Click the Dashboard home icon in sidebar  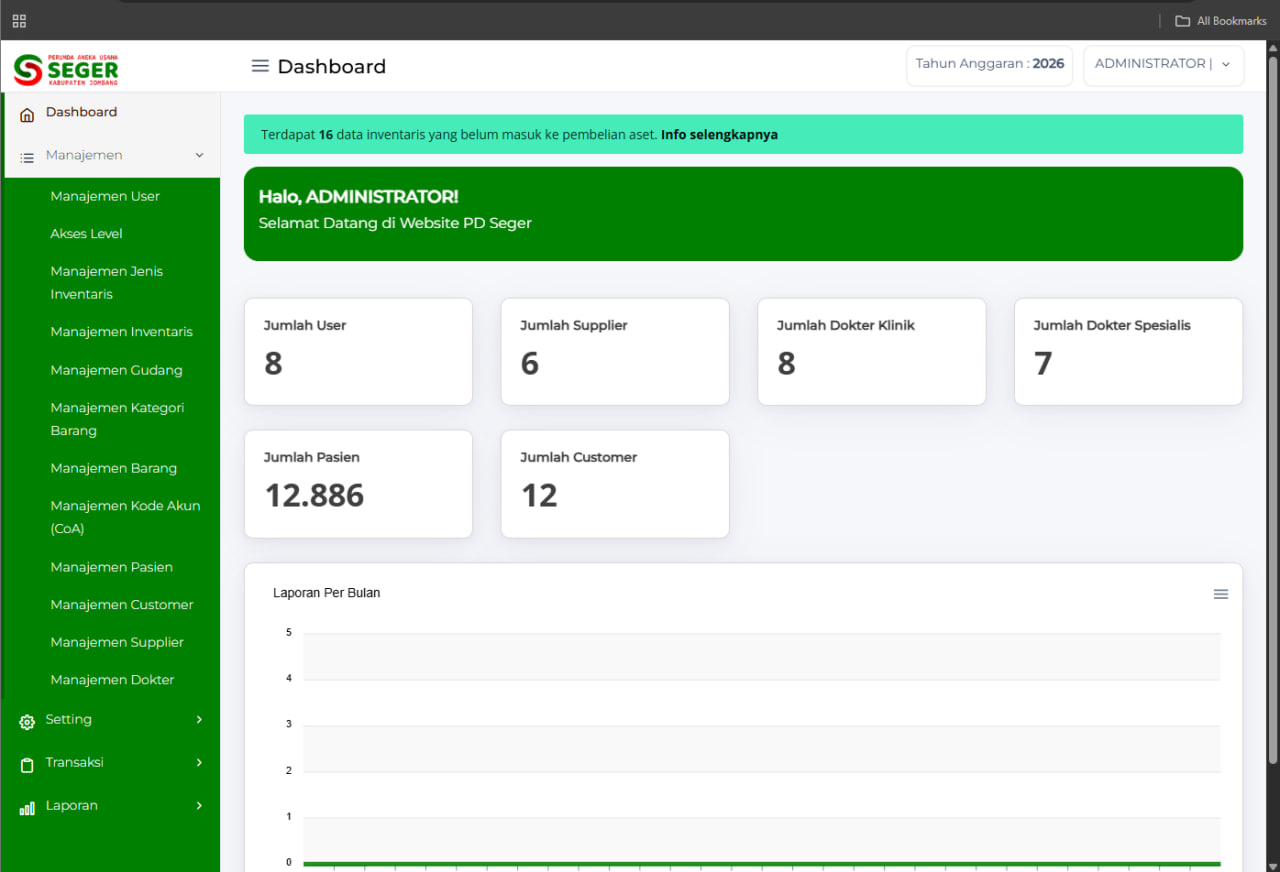coord(27,115)
